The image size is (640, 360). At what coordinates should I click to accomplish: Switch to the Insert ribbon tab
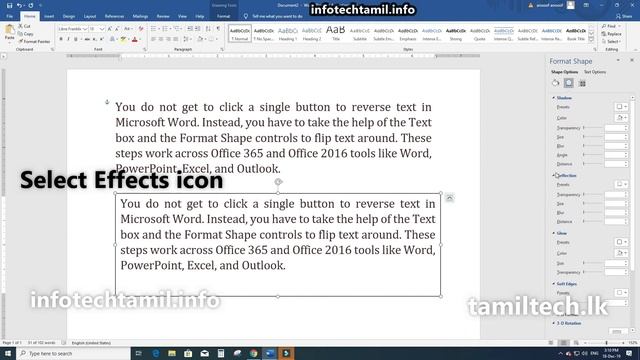pyautogui.click(x=49, y=16)
